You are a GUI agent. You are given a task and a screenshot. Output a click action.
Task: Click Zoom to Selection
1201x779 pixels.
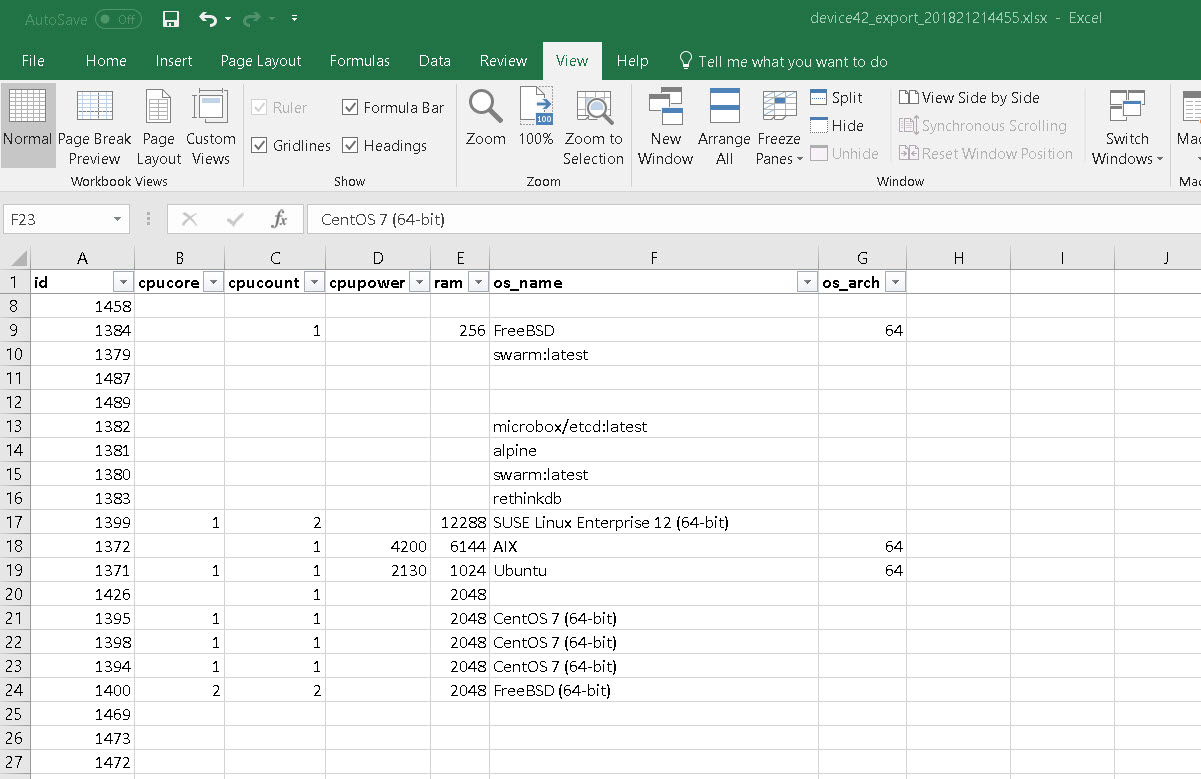[593, 127]
